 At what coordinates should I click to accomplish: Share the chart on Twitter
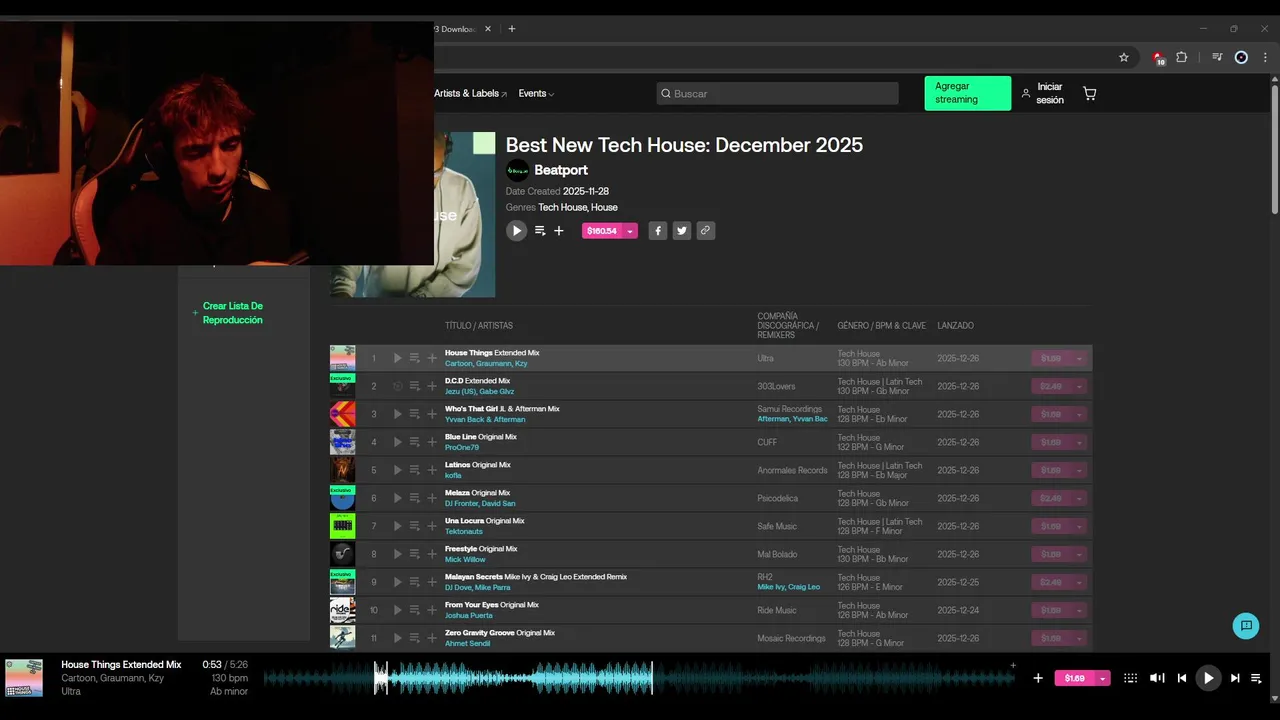pyautogui.click(x=682, y=231)
